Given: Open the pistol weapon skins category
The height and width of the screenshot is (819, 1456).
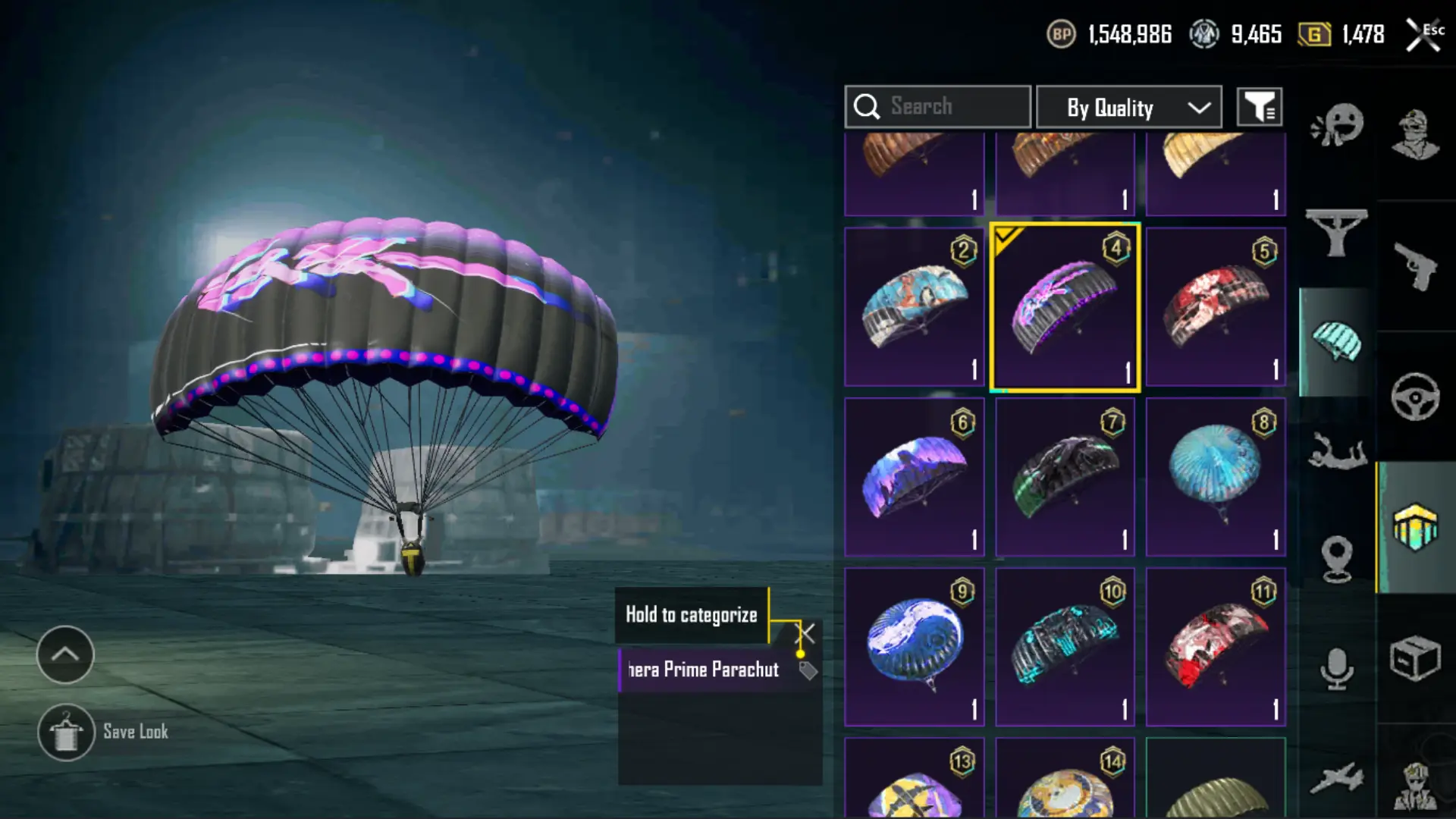Looking at the screenshot, I should point(1415,266).
